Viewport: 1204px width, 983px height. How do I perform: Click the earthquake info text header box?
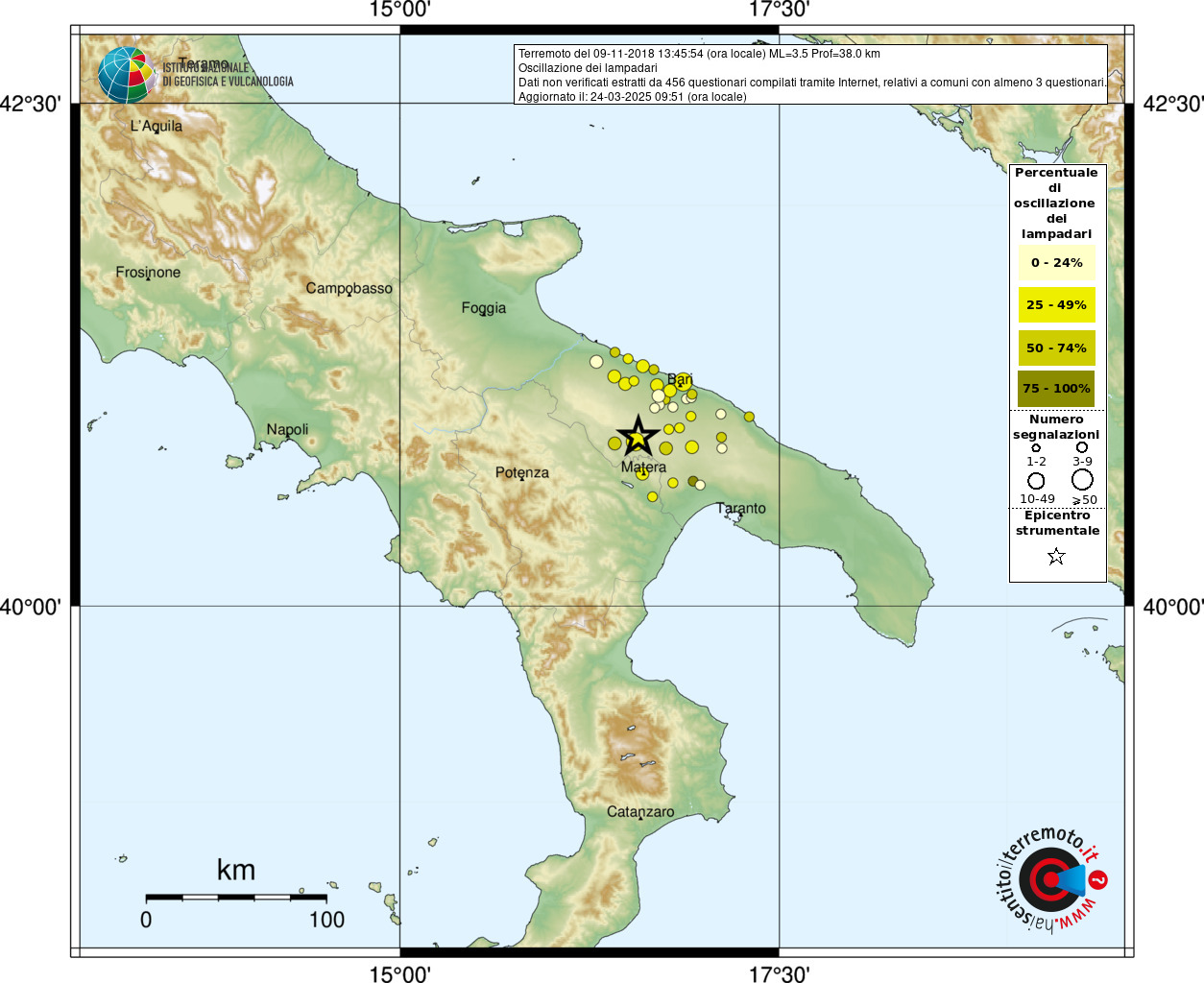(811, 74)
